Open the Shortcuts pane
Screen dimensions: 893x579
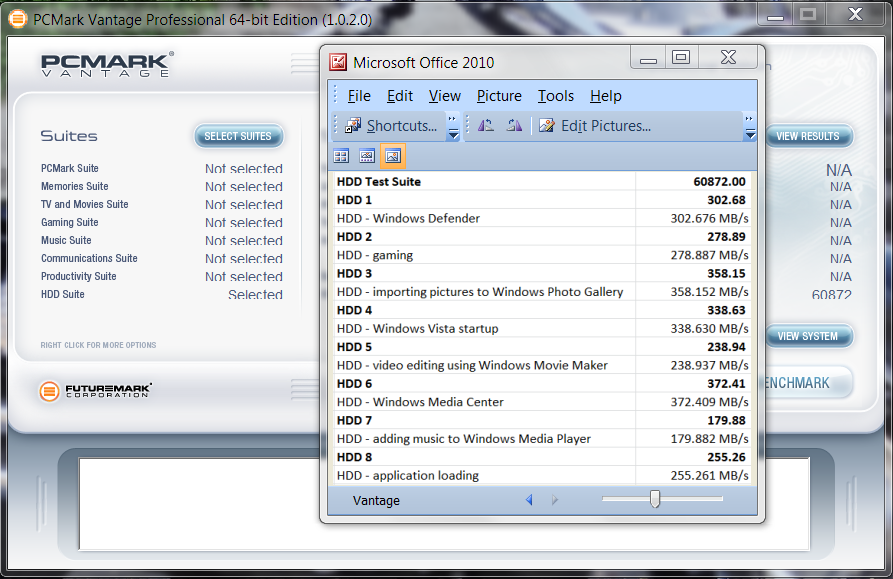392,126
